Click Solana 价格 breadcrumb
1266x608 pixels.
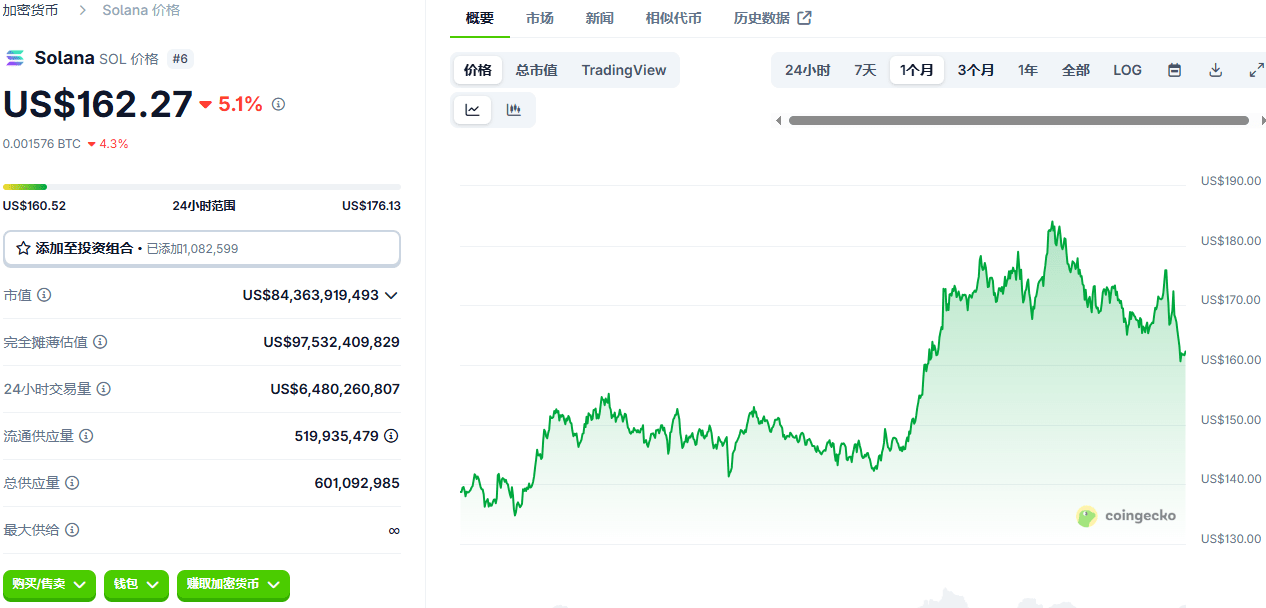coord(141,10)
